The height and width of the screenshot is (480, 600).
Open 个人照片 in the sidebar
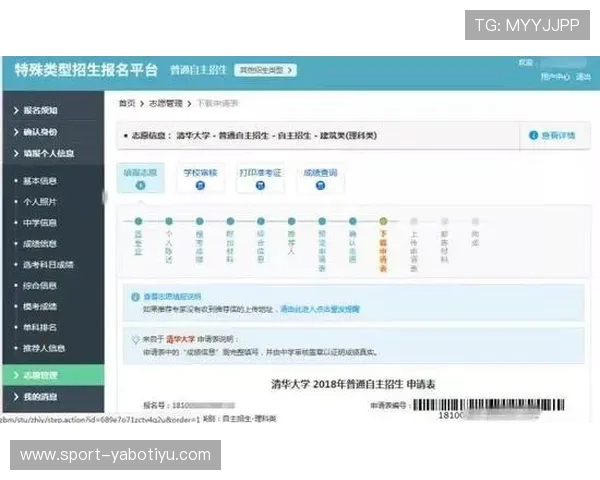(40, 202)
